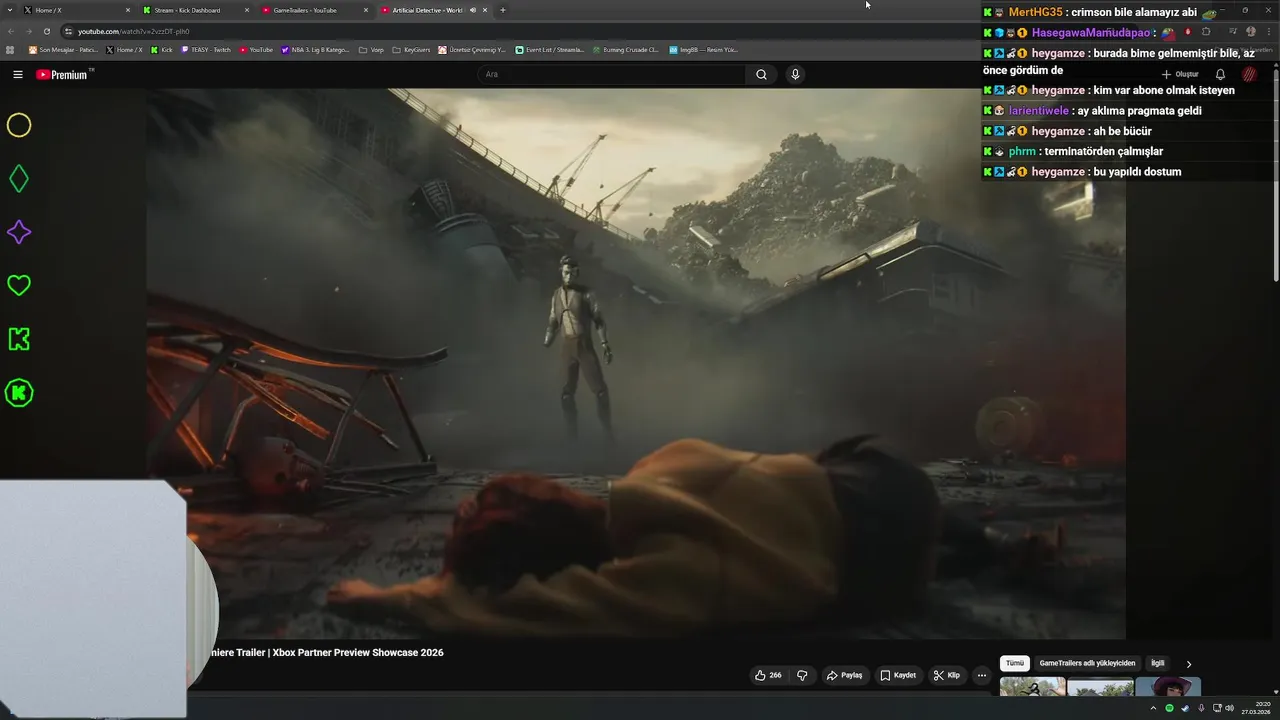Click the tray microphone icon
Screen dimensions: 1280x720
pos(1201,708)
